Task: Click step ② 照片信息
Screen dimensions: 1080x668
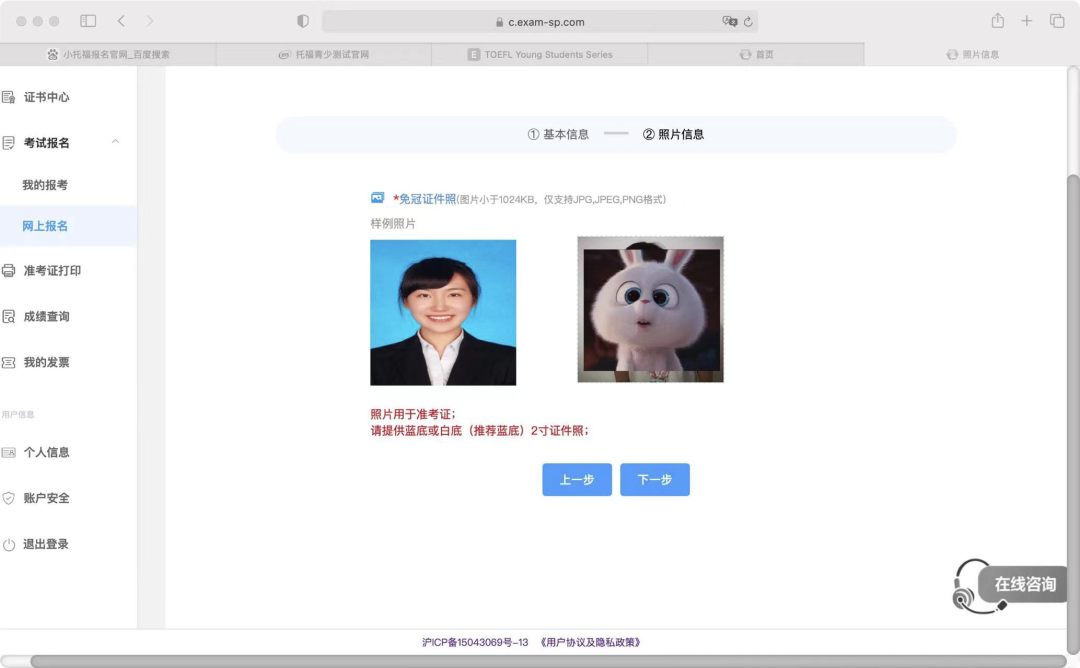Action: [x=673, y=134]
